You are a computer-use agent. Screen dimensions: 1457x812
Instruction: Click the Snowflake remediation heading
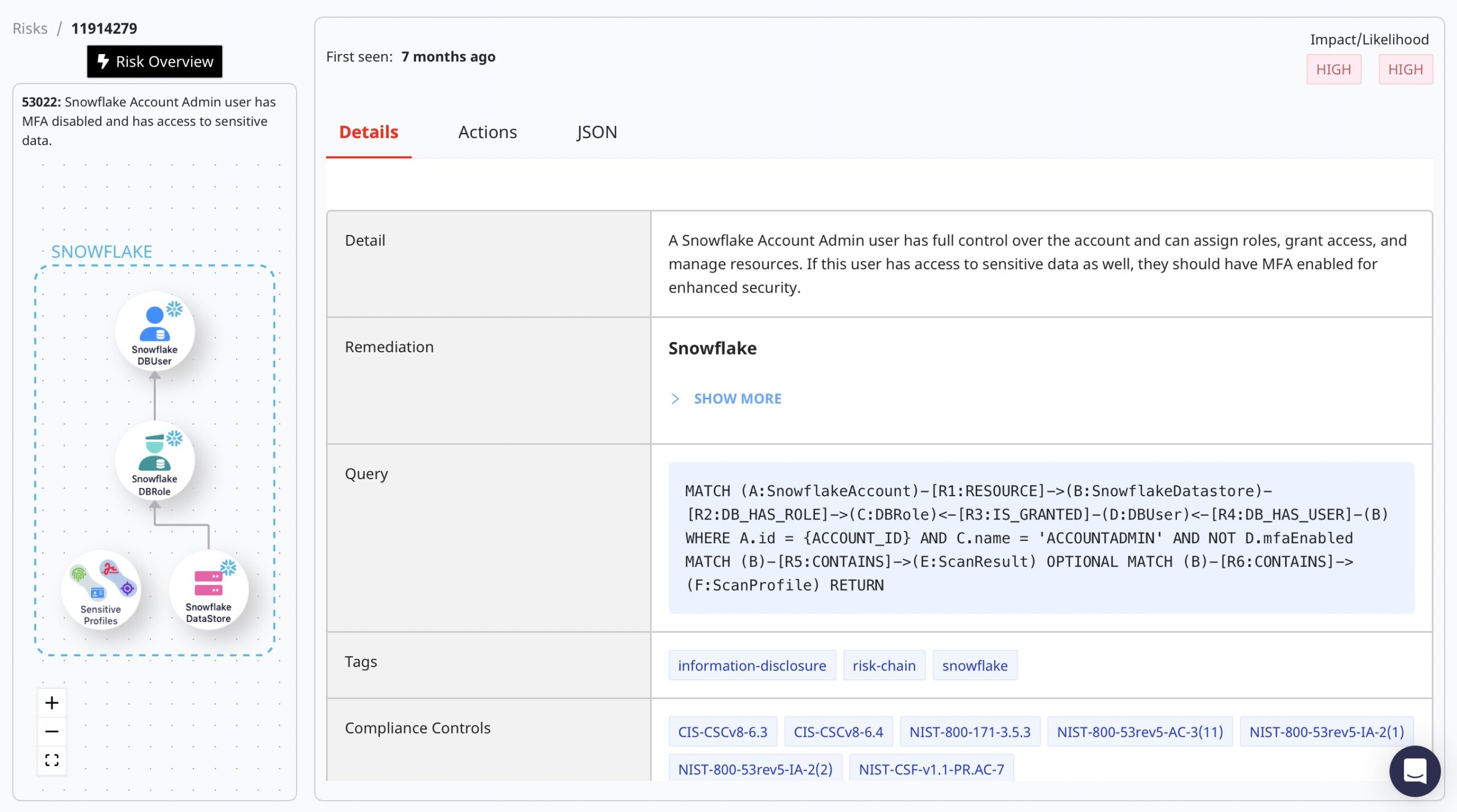click(713, 348)
